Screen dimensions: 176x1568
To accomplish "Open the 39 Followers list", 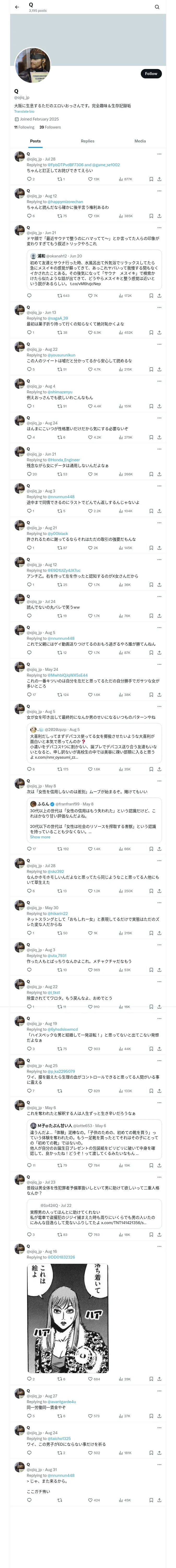I will point(50,127).
